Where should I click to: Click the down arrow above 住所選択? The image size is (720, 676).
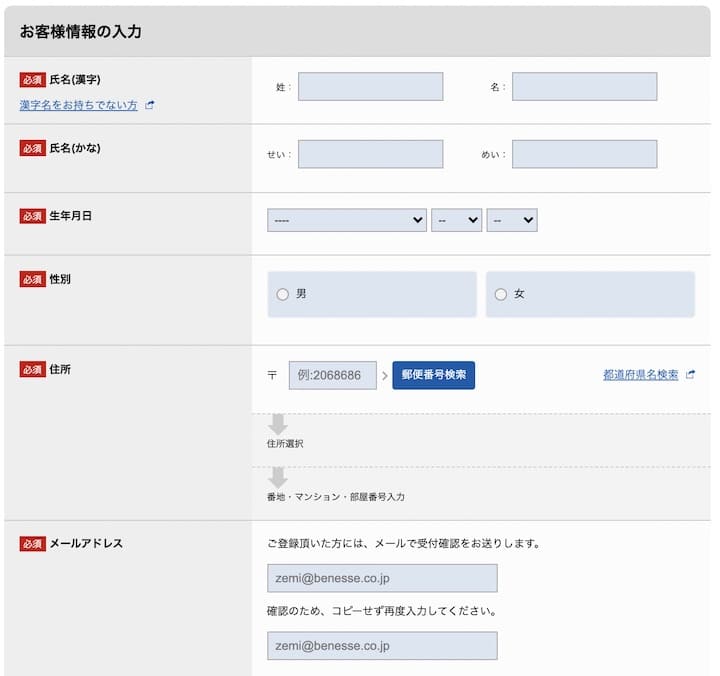tap(277, 424)
